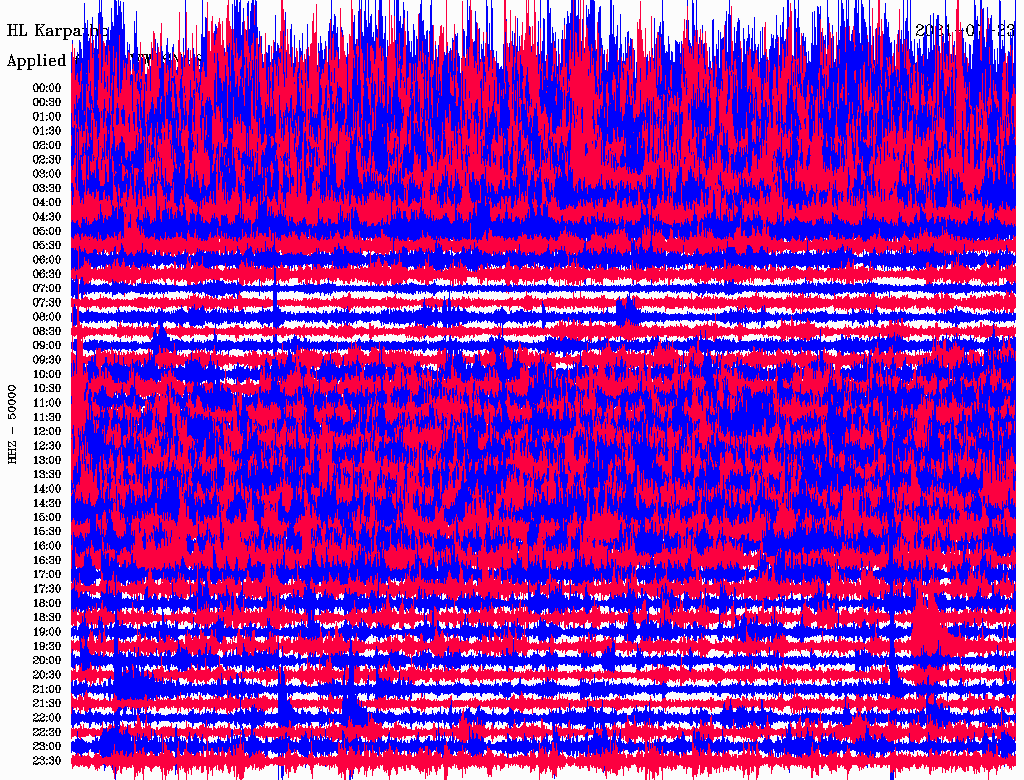Select the 04:30 time label
This screenshot has width=1024, height=780.
pyautogui.click(x=47, y=217)
